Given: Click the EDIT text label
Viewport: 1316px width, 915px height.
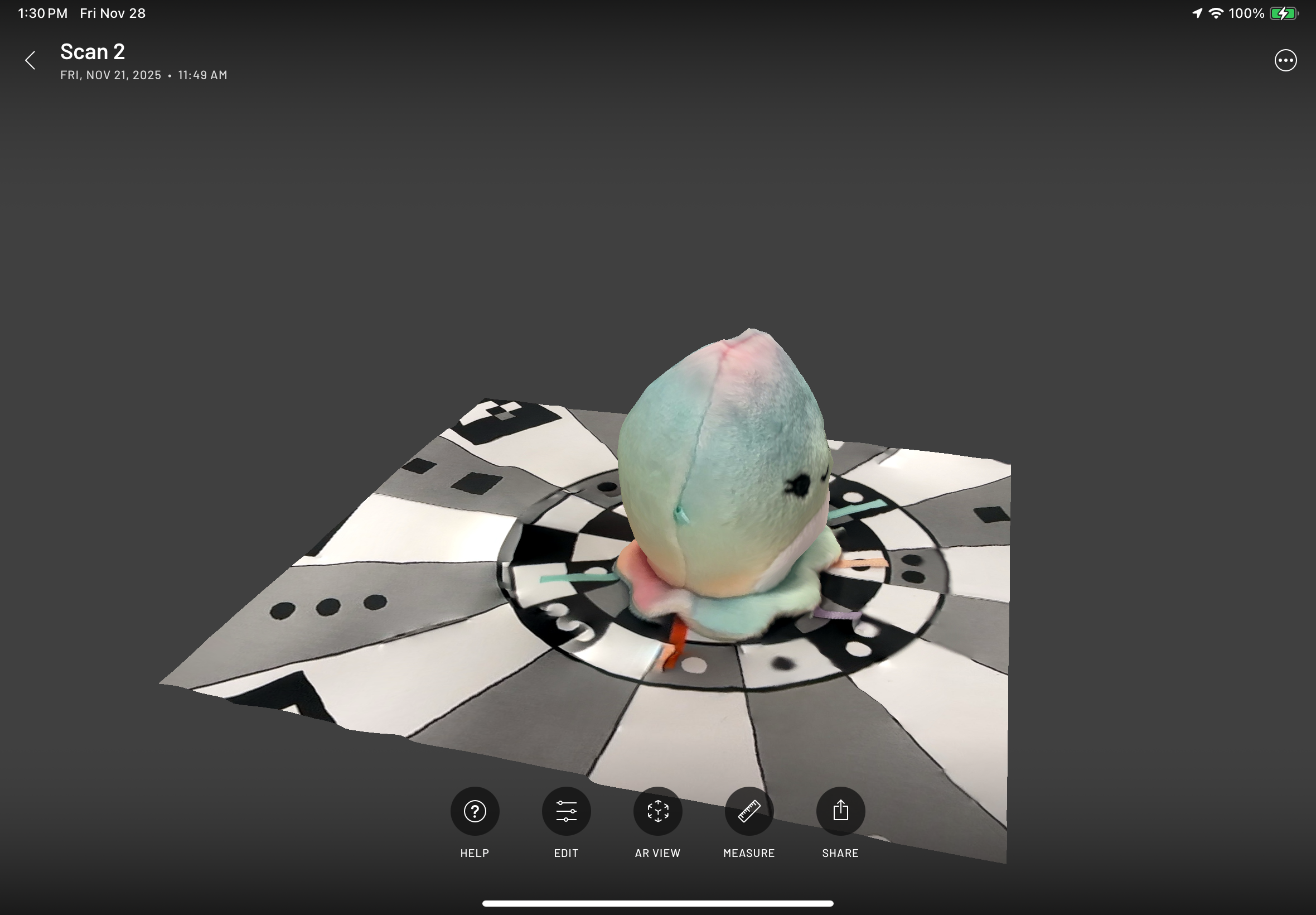Looking at the screenshot, I should click(x=566, y=853).
